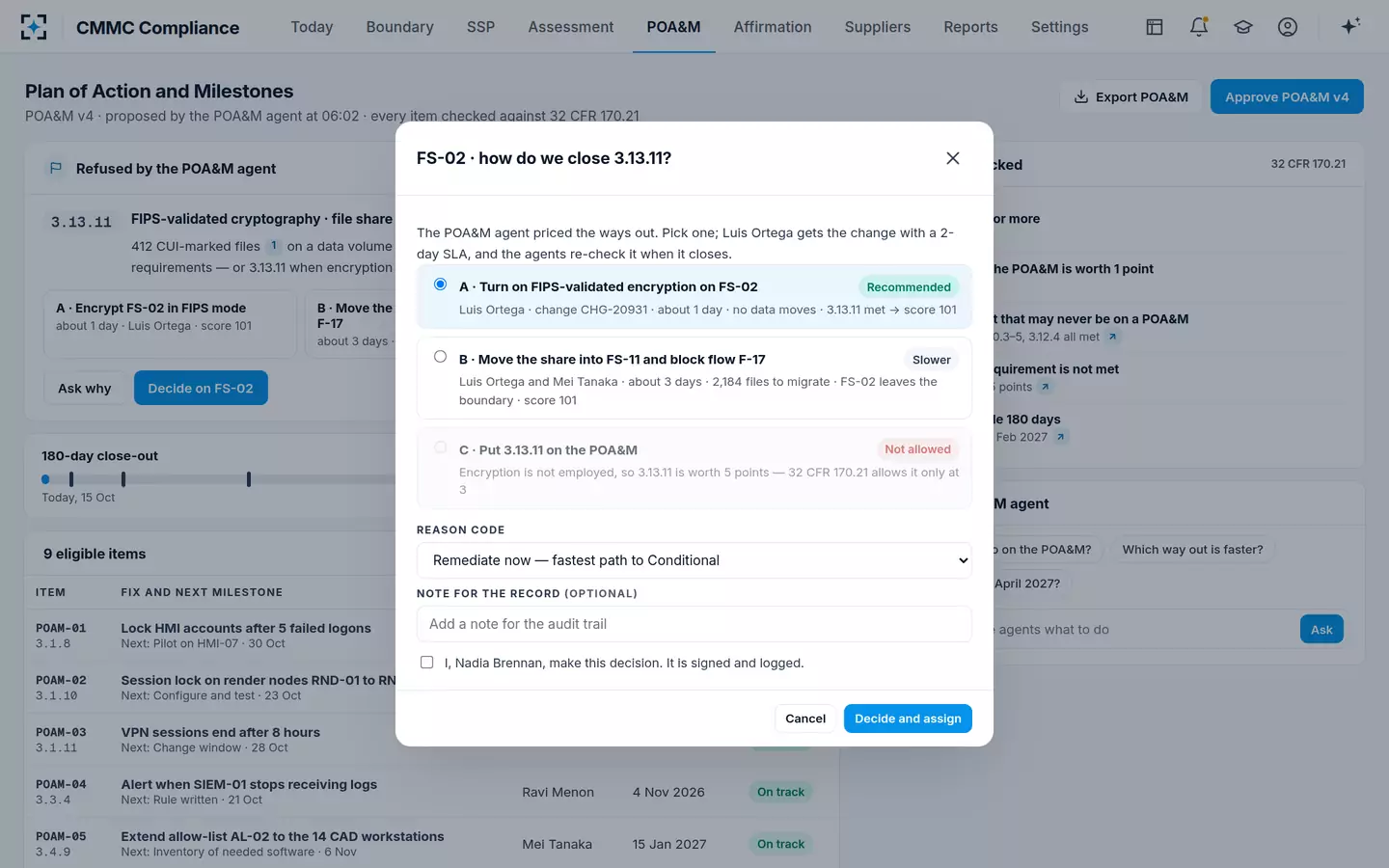Open the Affirmation tab
Image resolution: width=1389 pixels, height=868 pixels.
pos(773,27)
